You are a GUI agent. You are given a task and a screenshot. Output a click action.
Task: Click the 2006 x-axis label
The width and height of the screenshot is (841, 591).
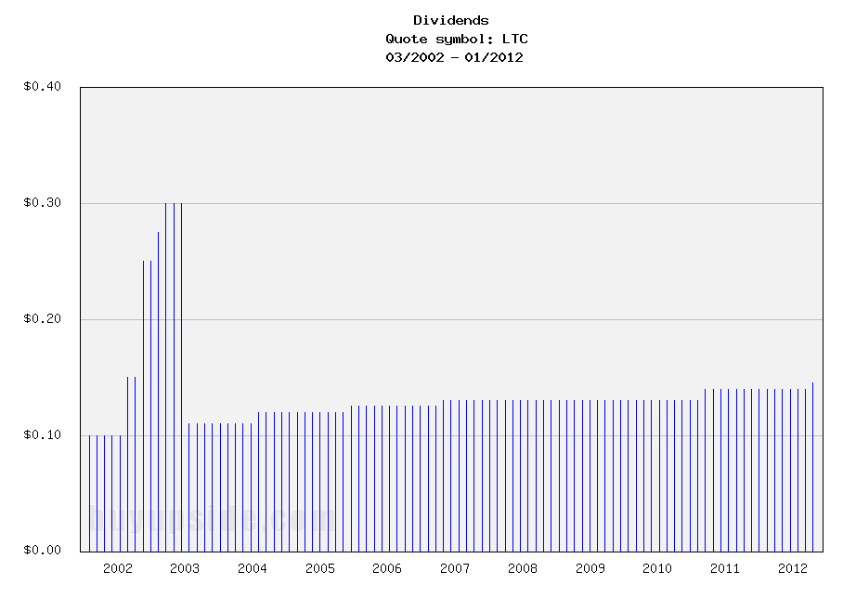(x=387, y=568)
